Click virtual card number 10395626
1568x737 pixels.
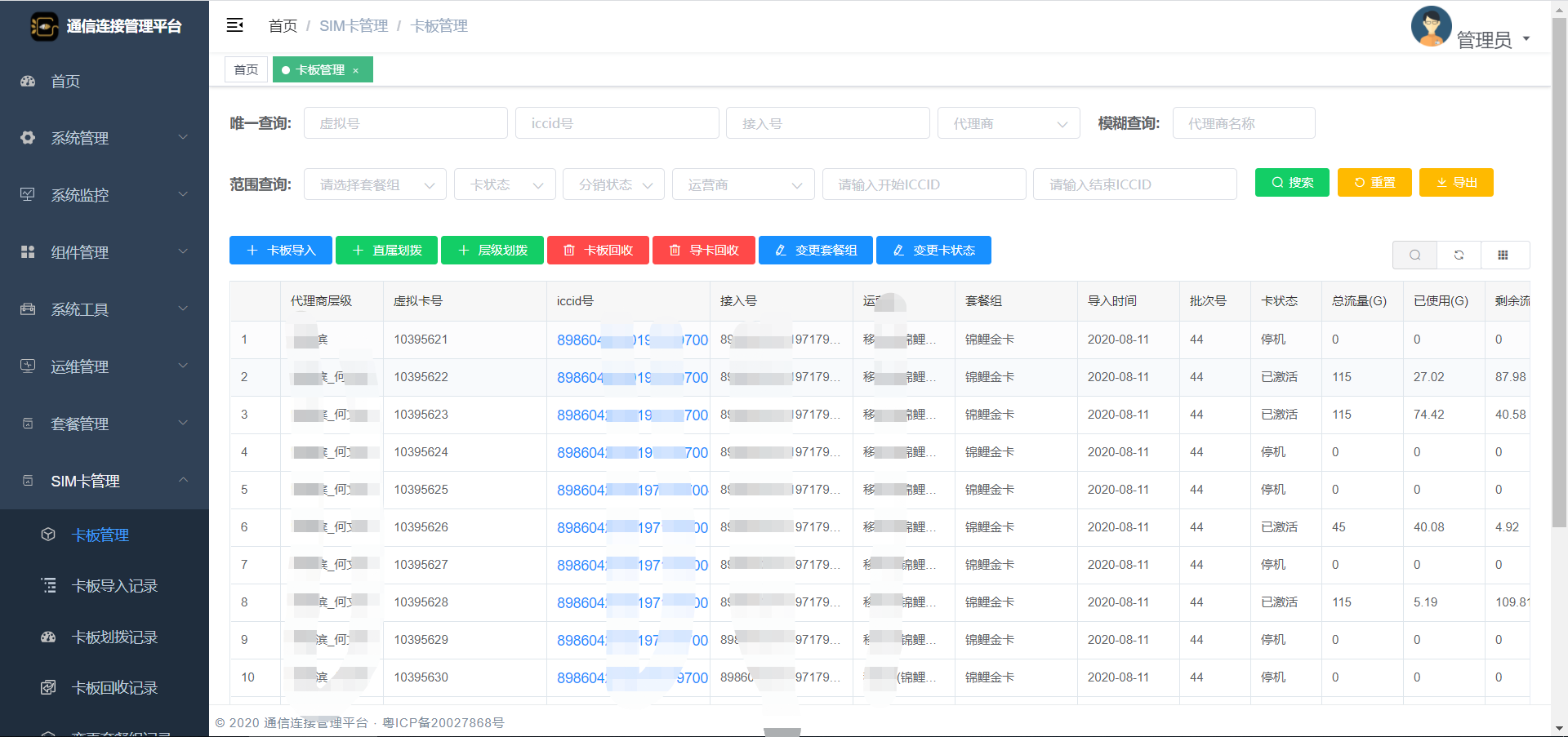coord(421,527)
